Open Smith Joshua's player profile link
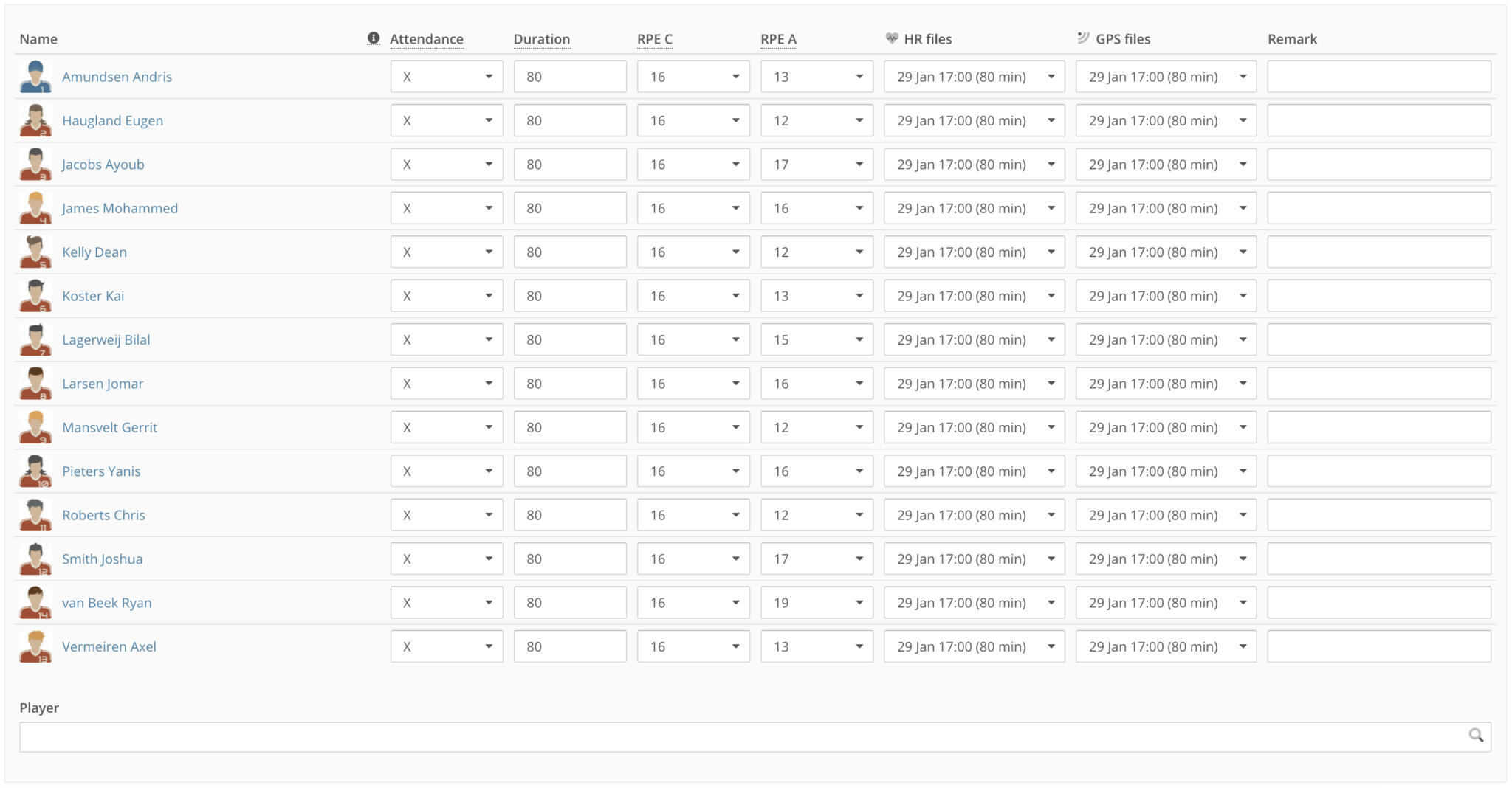The width and height of the screenshot is (1512, 788). coord(102,559)
